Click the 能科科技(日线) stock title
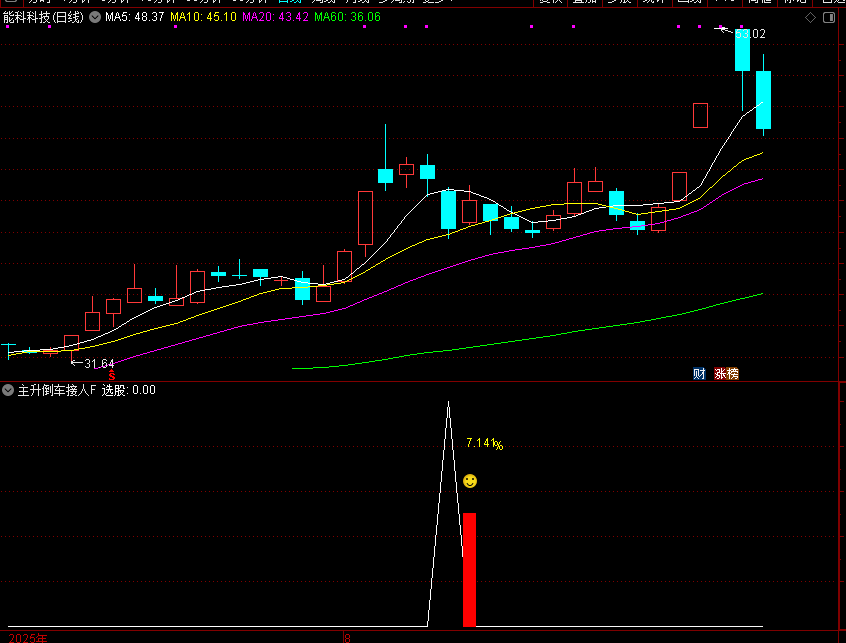846x643 pixels. click(x=43, y=17)
